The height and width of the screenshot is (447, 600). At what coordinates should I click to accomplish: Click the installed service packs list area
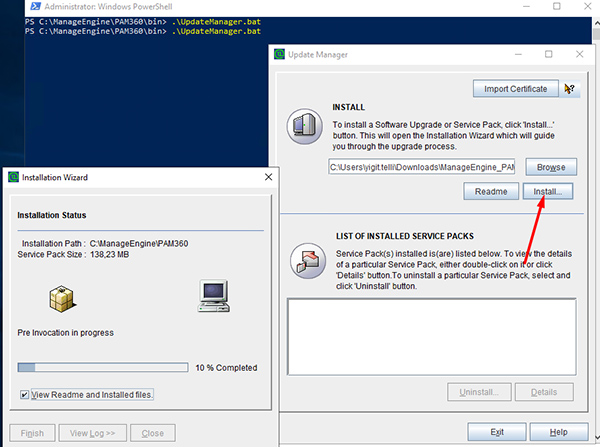click(x=432, y=337)
